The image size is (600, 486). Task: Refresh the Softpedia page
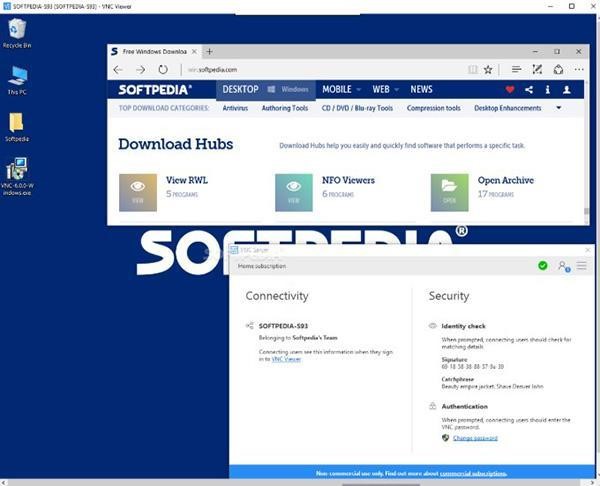click(x=163, y=70)
